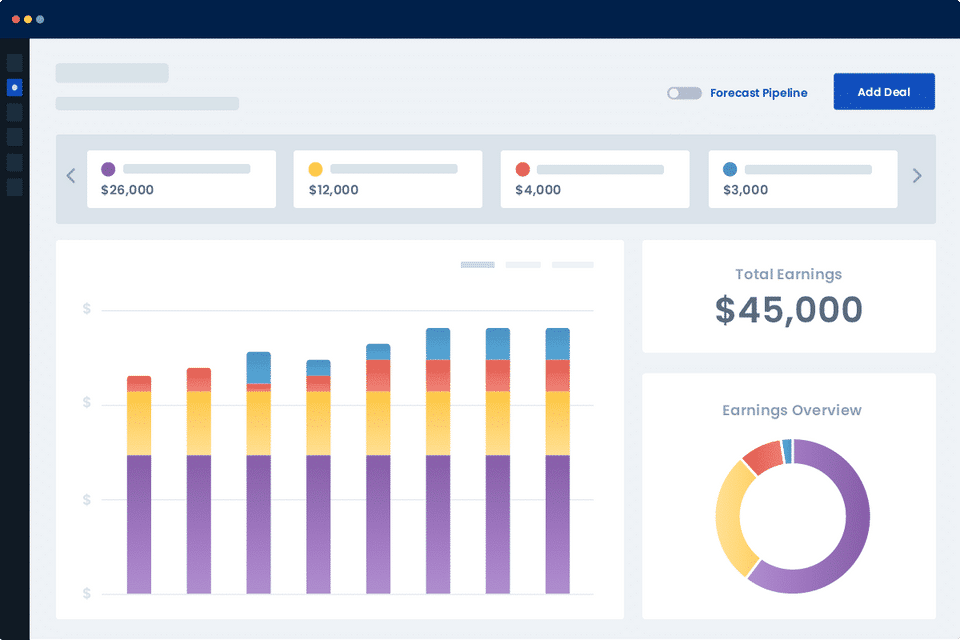Click the bottom sidebar icon
Viewport: 960px width, 640px height.
[15, 187]
